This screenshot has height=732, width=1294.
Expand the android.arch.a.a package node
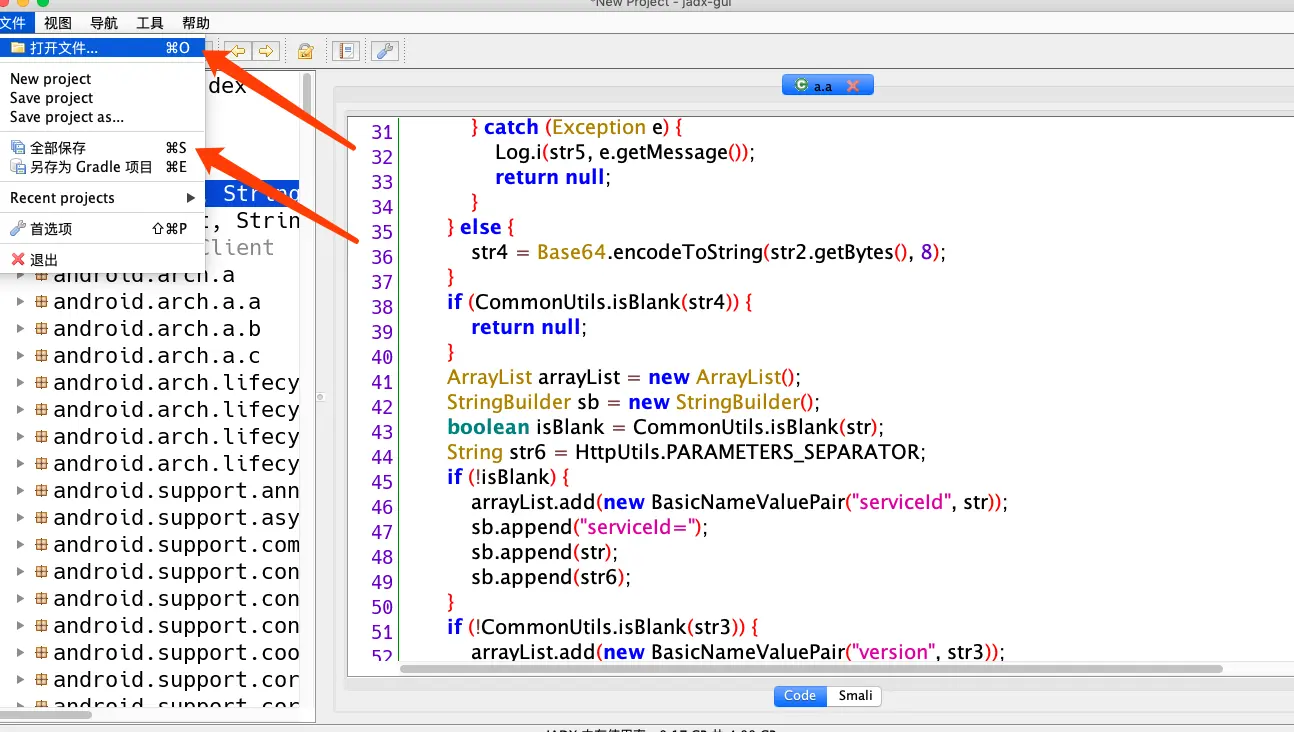coord(20,302)
